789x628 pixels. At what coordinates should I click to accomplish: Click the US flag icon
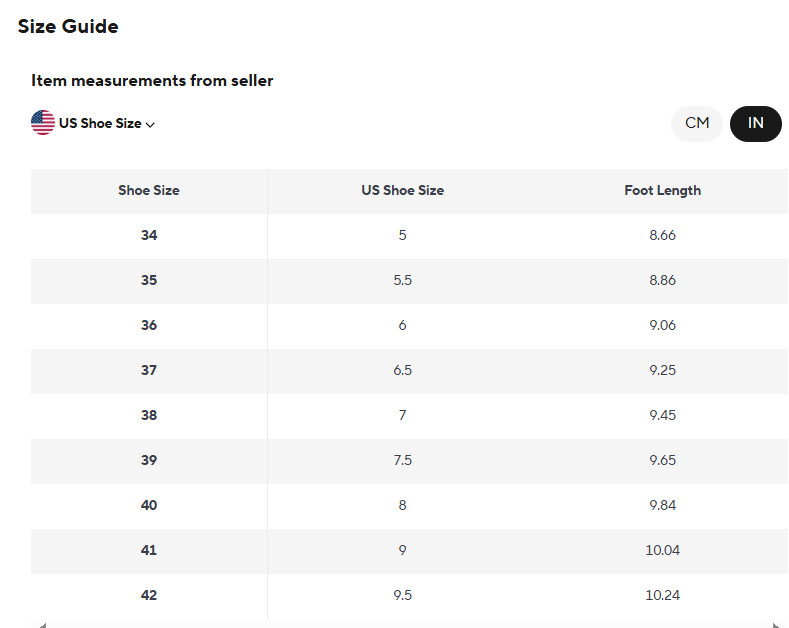(x=43, y=123)
